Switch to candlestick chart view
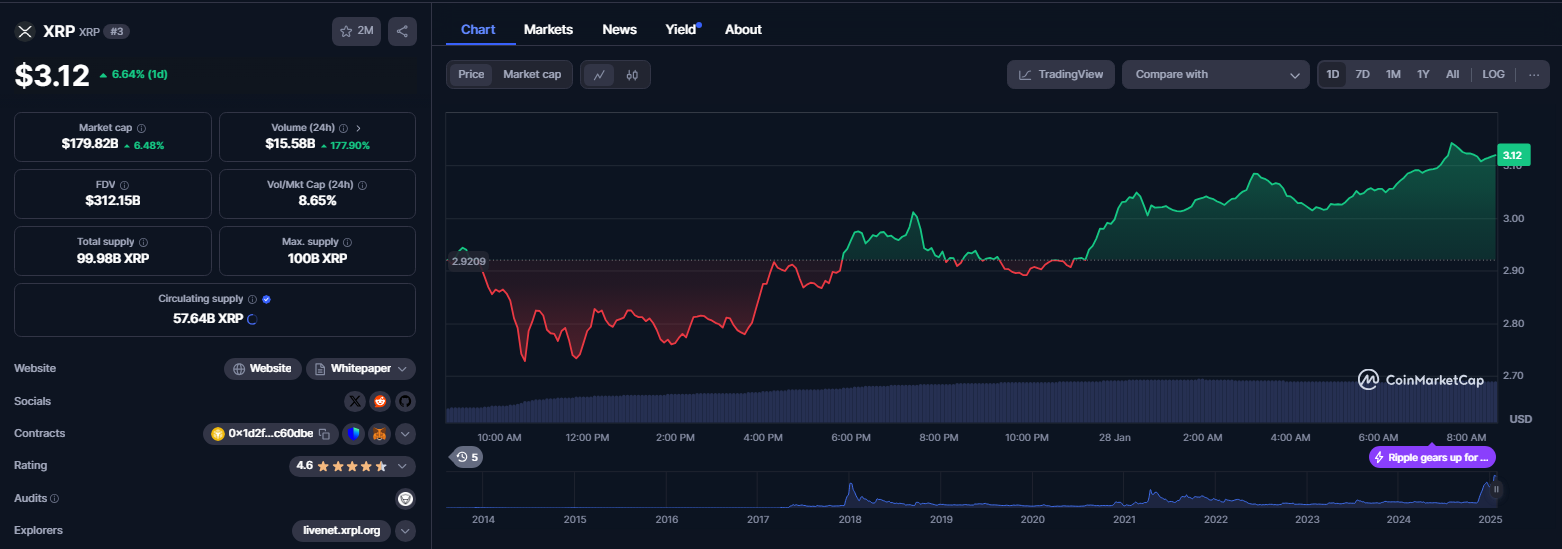This screenshot has width=1562, height=549. tap(632, 74)
